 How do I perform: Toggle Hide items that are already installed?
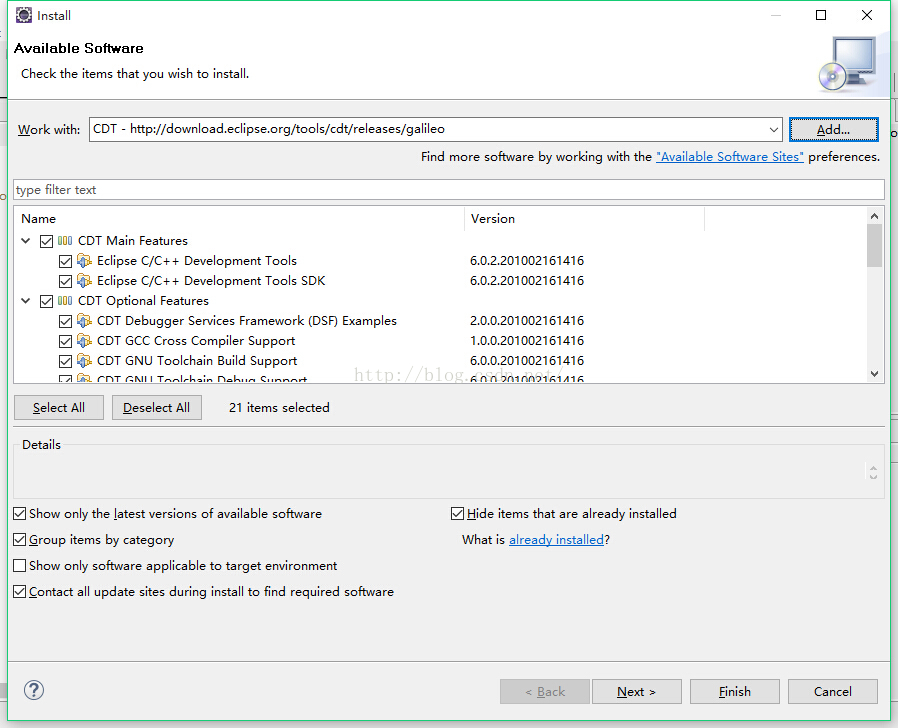coord(457,514)
